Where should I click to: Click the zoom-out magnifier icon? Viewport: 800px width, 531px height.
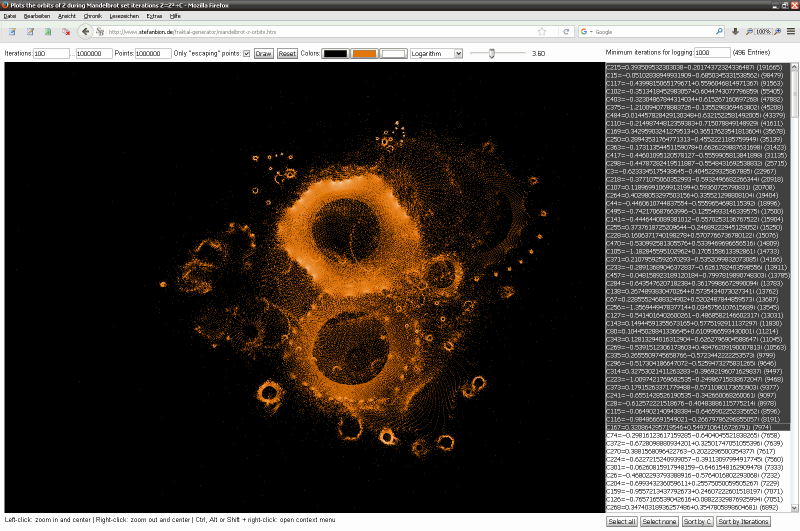point(749,32)
